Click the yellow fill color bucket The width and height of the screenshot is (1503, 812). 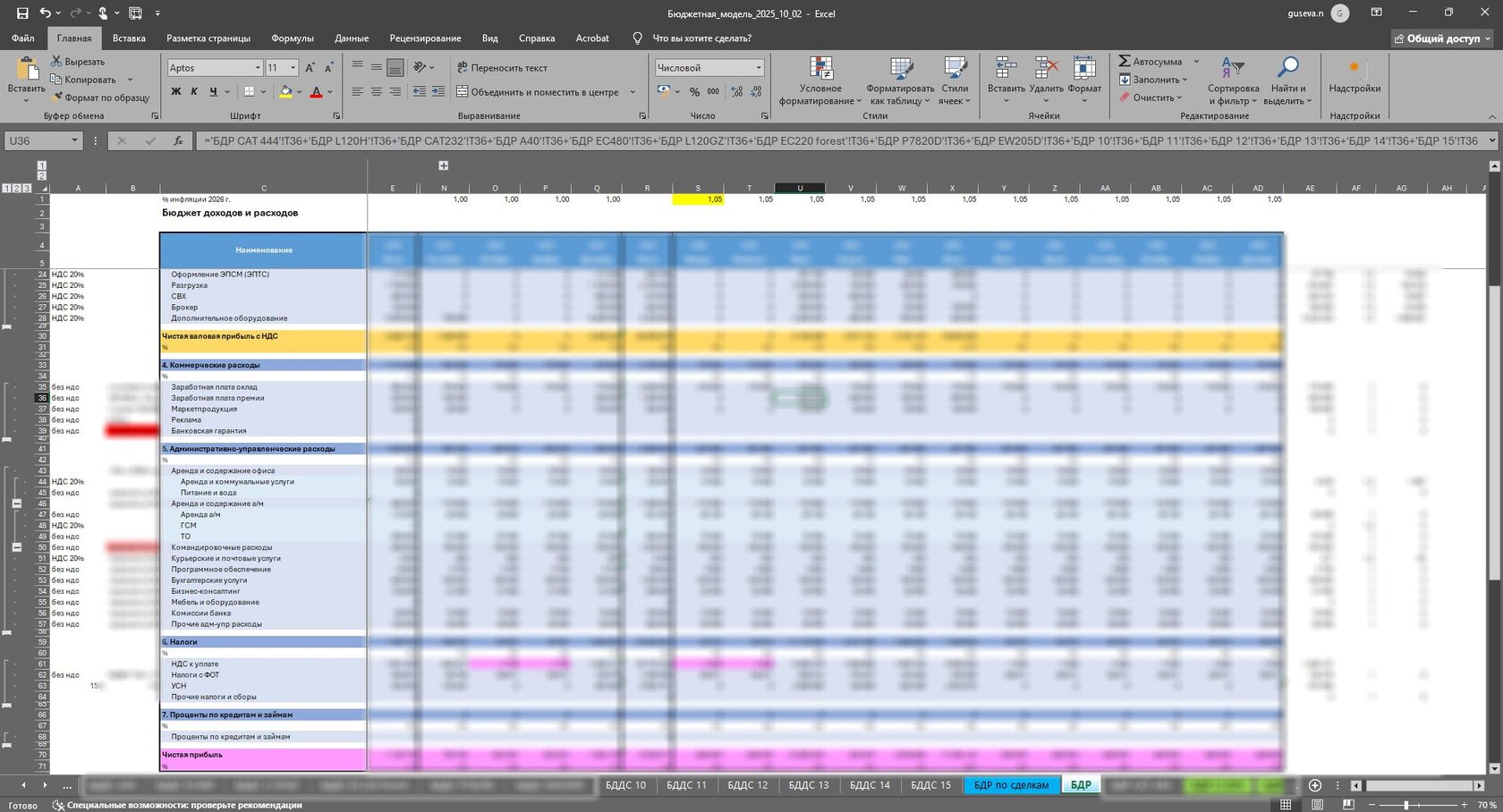(285, 91)
